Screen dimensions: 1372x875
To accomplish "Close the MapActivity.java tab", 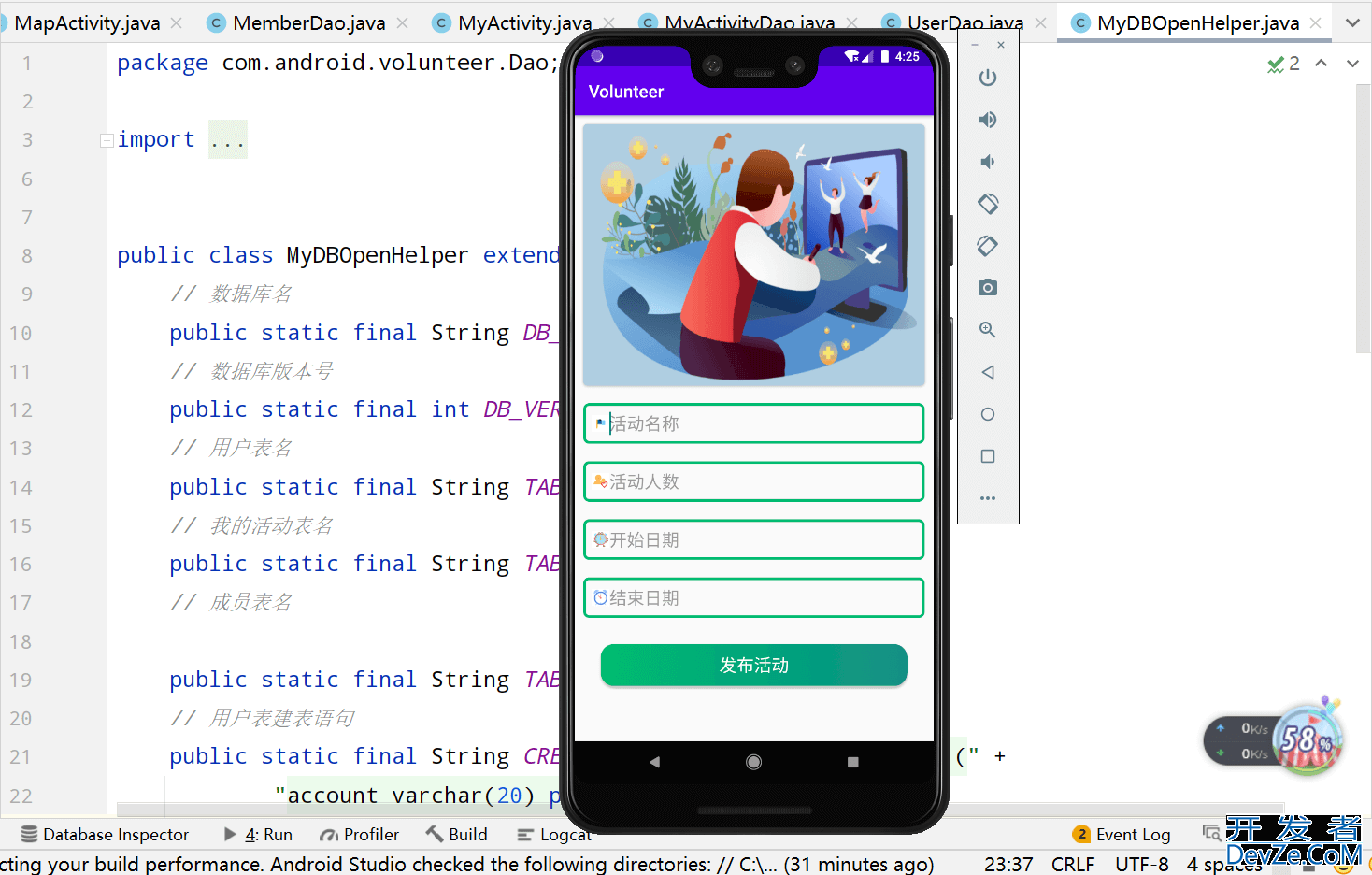I will (x=177, y=23).
